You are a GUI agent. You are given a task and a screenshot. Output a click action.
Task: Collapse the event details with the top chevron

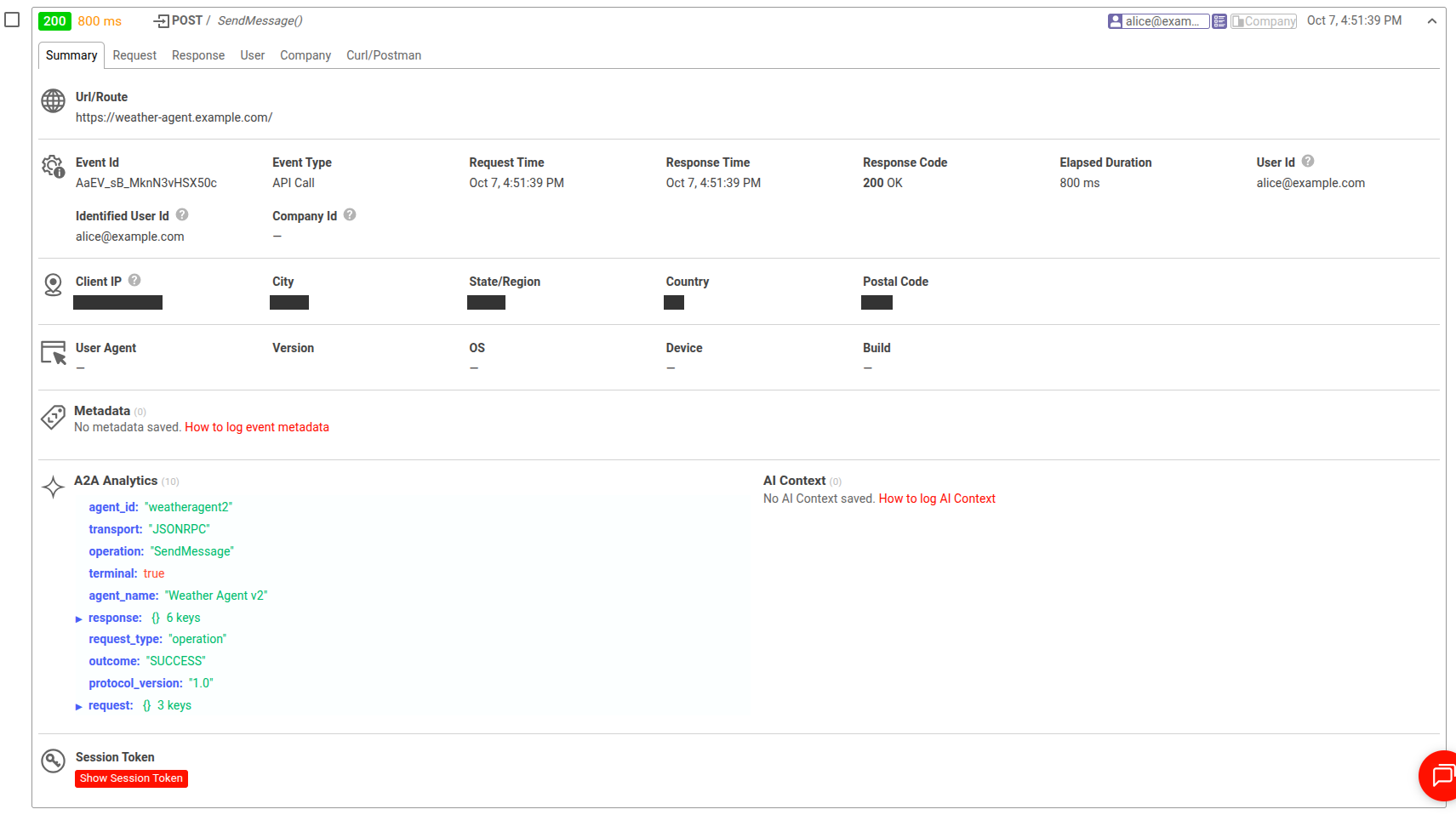point(1432,21)
